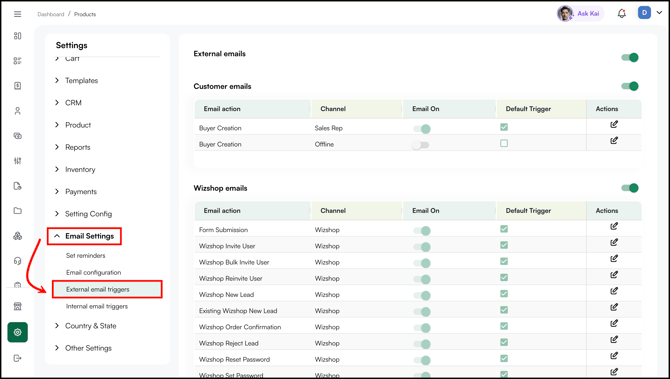Toggle the External emails master switch
The height and width of the screenshot is (379, 670).
point(630,57)
